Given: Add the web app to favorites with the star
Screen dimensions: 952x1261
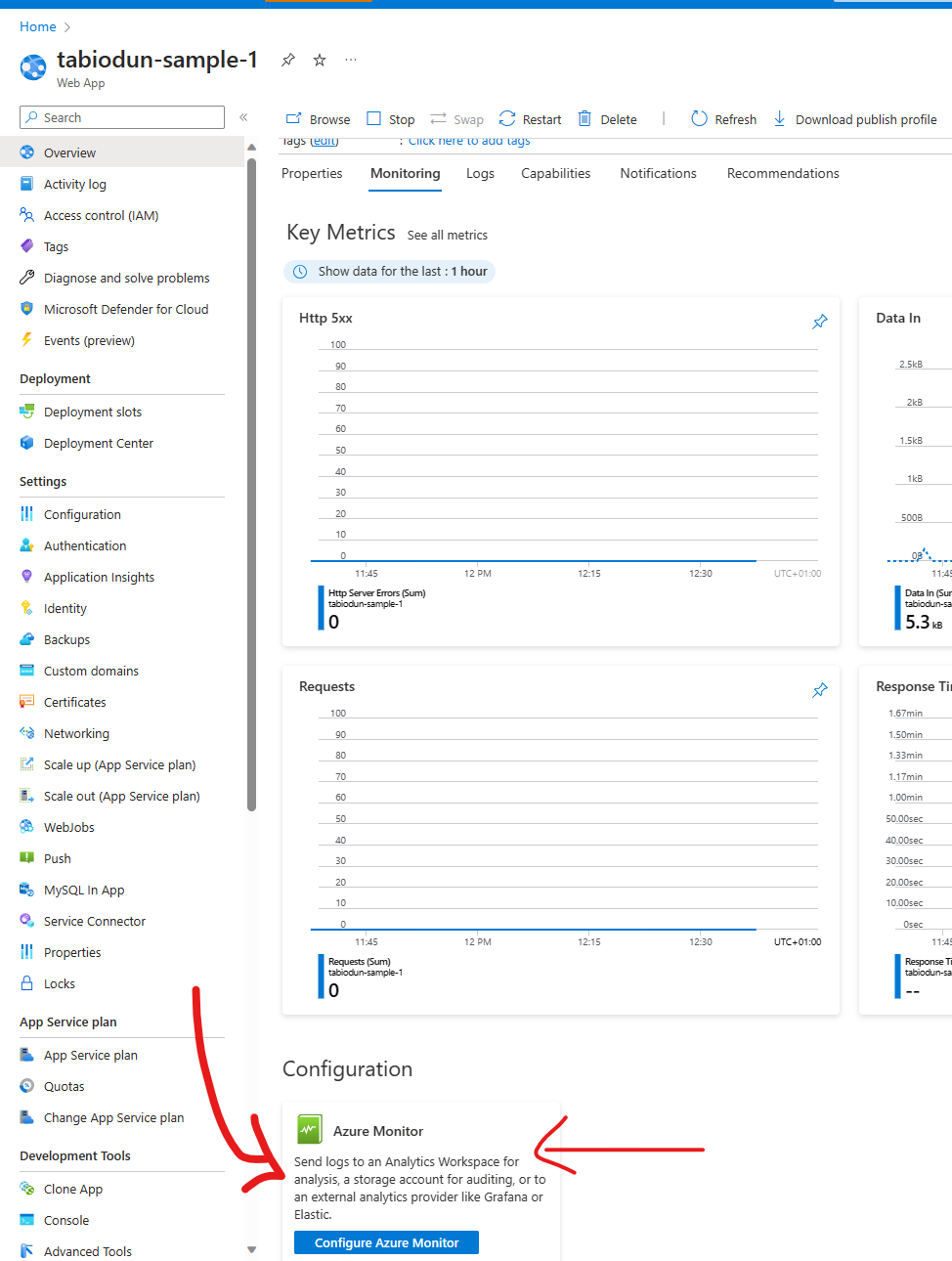Looking at the screenshot, I should point(319,60).
